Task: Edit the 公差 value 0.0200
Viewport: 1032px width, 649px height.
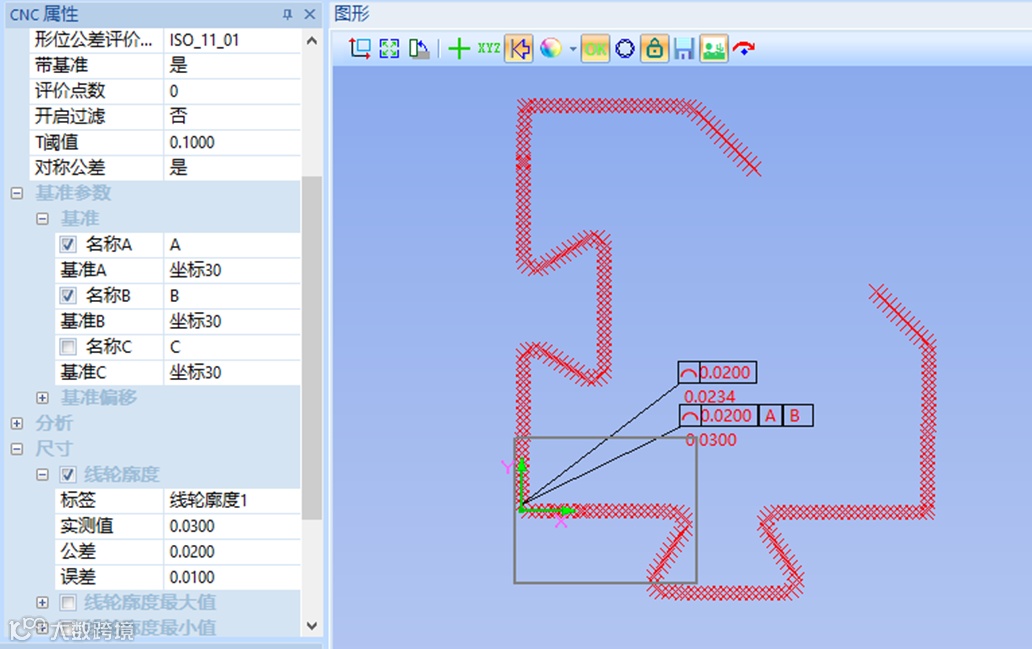Action: point(232,552)
